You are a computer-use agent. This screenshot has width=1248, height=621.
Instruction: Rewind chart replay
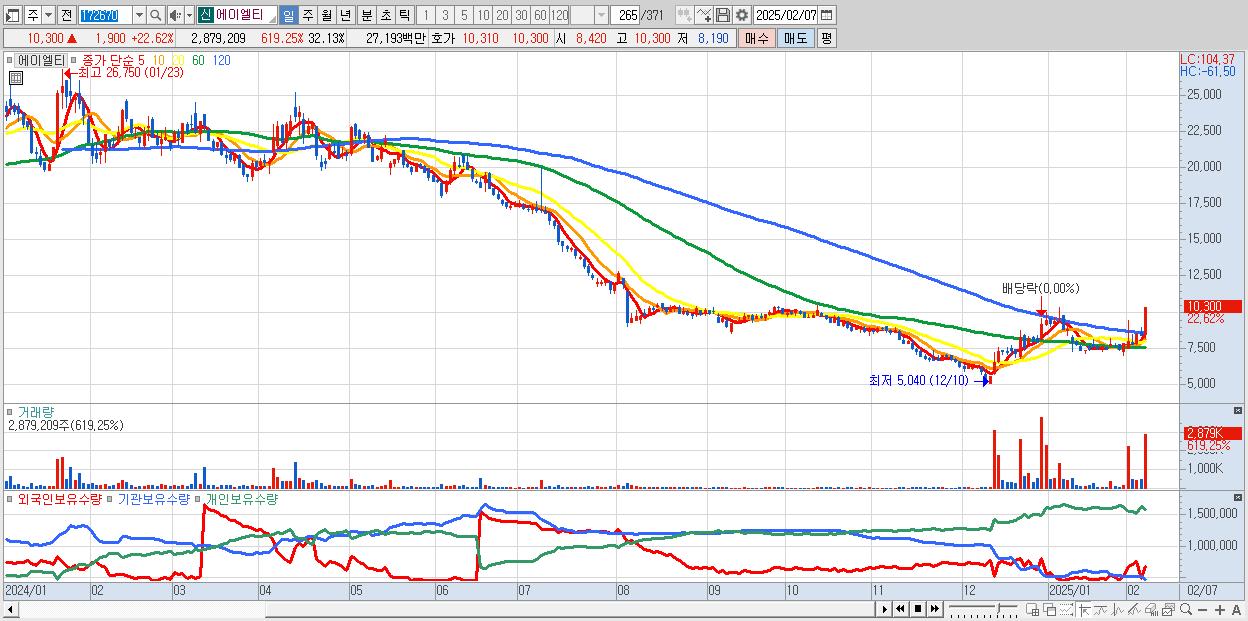(900, 609)
